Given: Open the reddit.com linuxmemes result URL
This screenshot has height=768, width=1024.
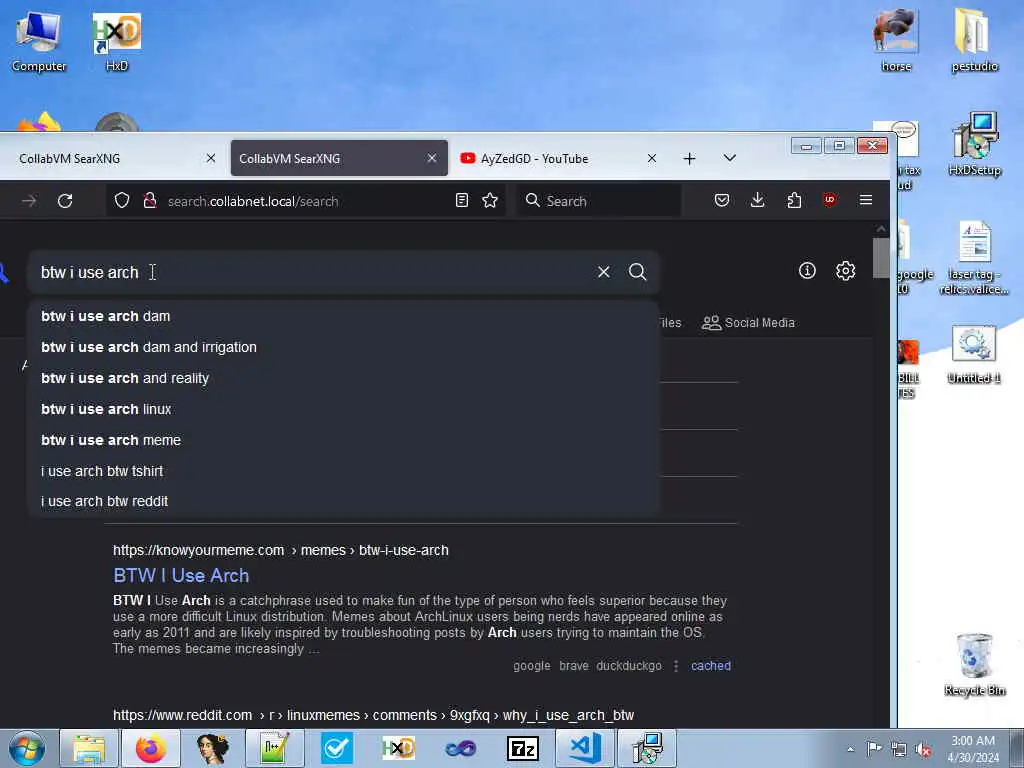Looking at the screenshot, I should (x=374, y=715).
